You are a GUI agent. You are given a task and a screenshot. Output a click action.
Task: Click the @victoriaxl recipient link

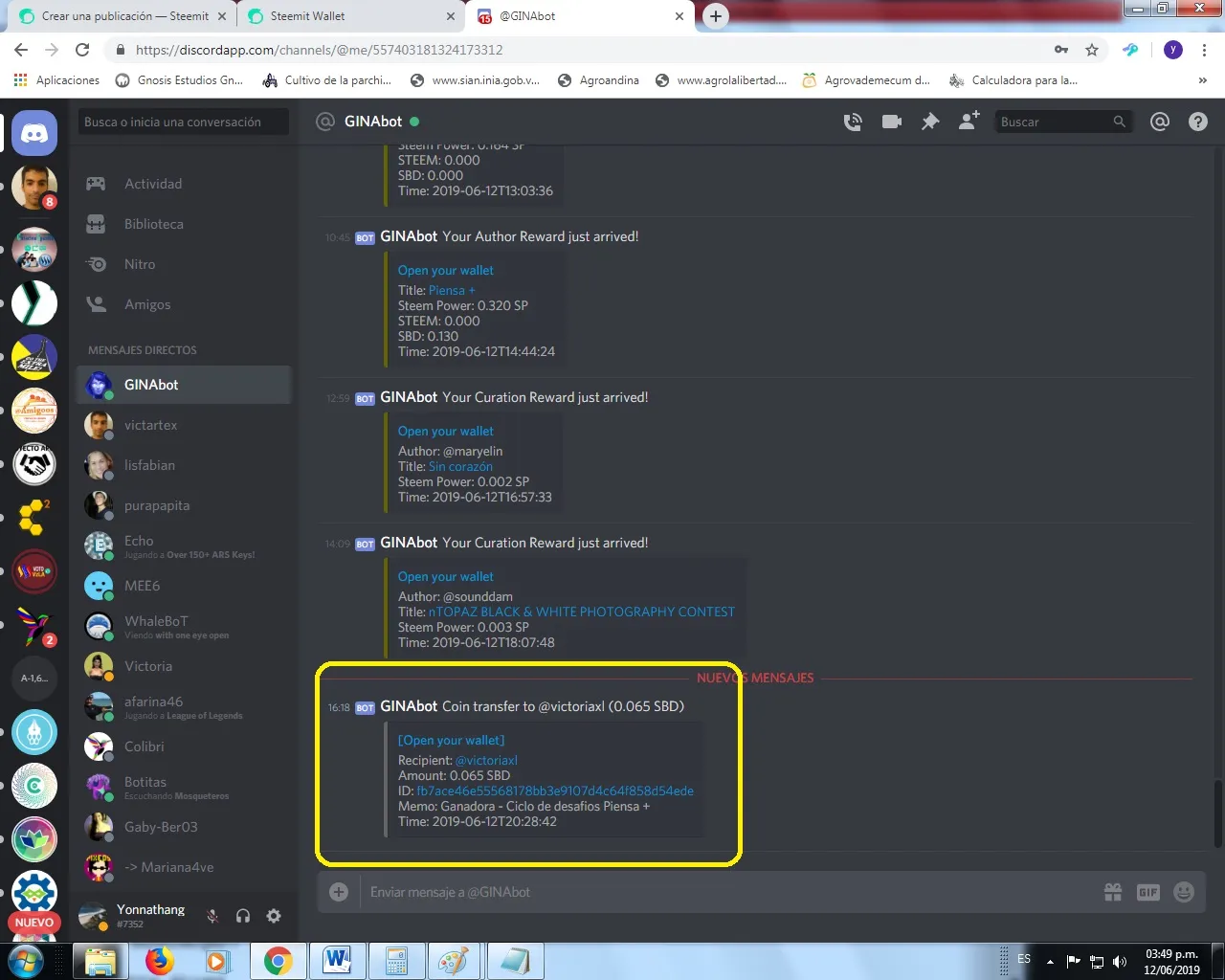pos(486,760)
